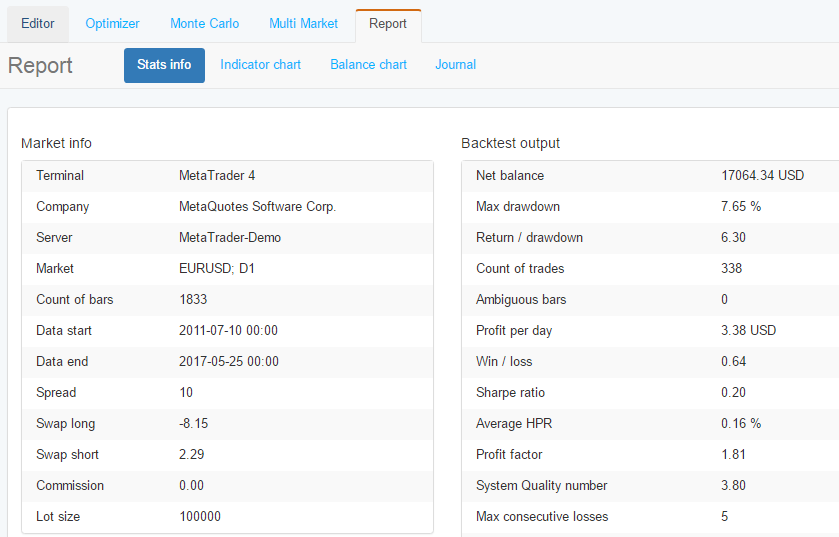Click the Terminal row MetaTrader 4 value
This screenshot has width=839, height=537.
[216, 176]
